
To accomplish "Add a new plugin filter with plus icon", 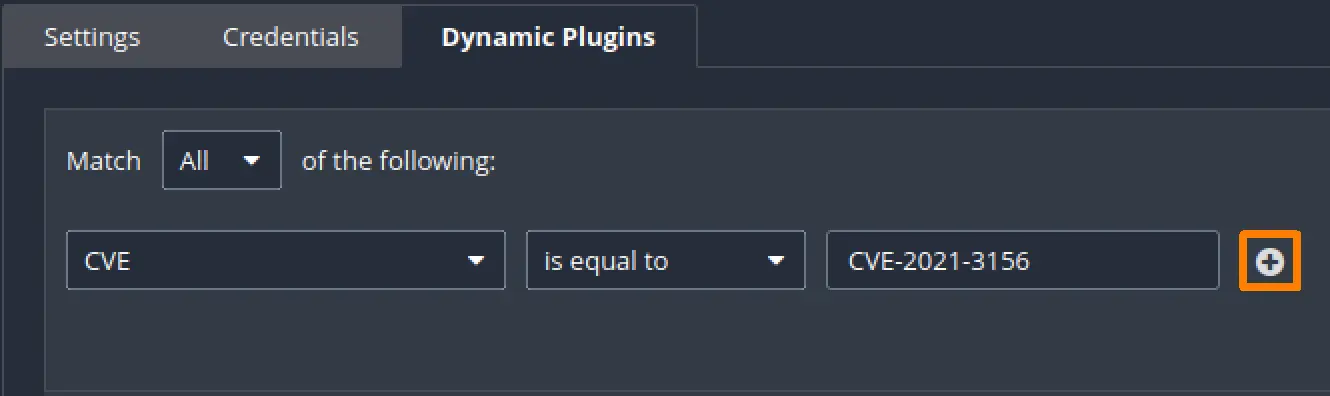I will (x=1269, y=262).
